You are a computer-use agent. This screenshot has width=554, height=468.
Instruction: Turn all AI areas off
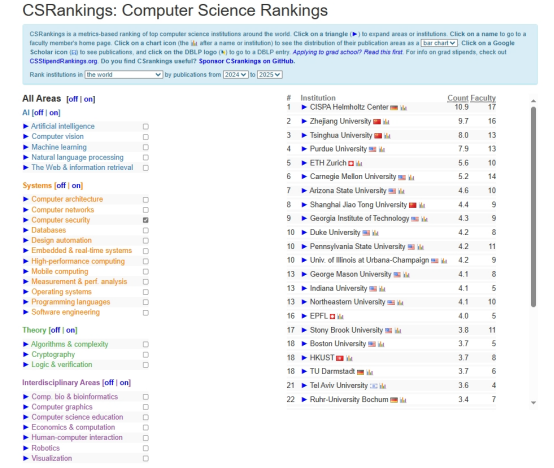coord(39,113)
